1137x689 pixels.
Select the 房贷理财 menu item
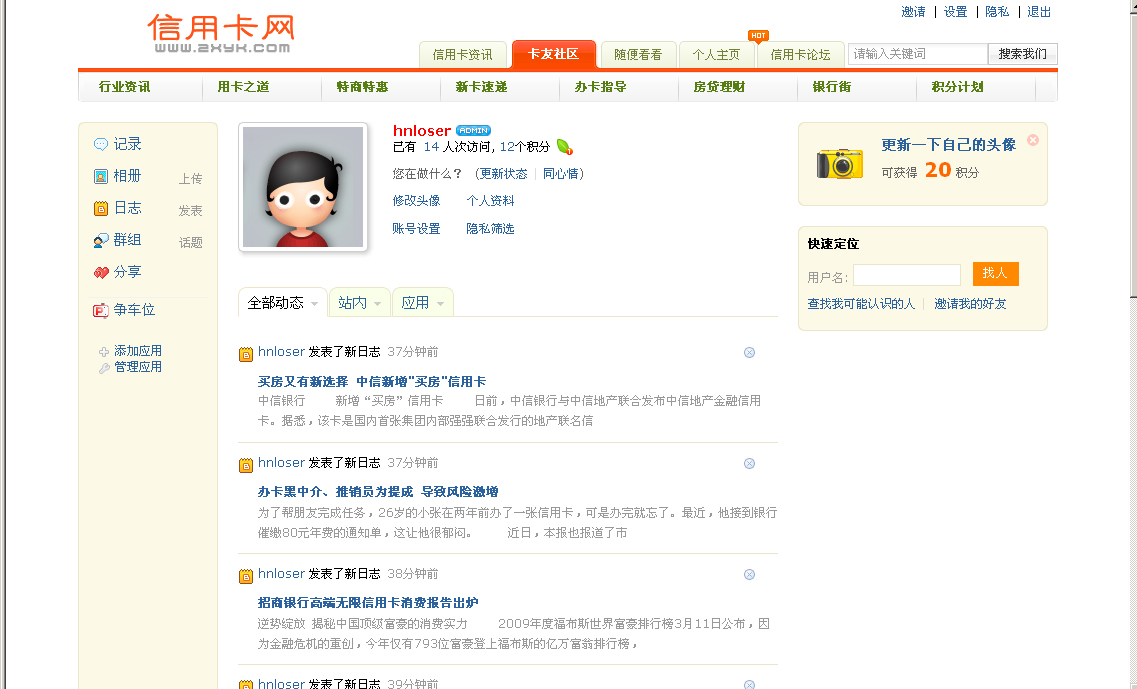719,87
